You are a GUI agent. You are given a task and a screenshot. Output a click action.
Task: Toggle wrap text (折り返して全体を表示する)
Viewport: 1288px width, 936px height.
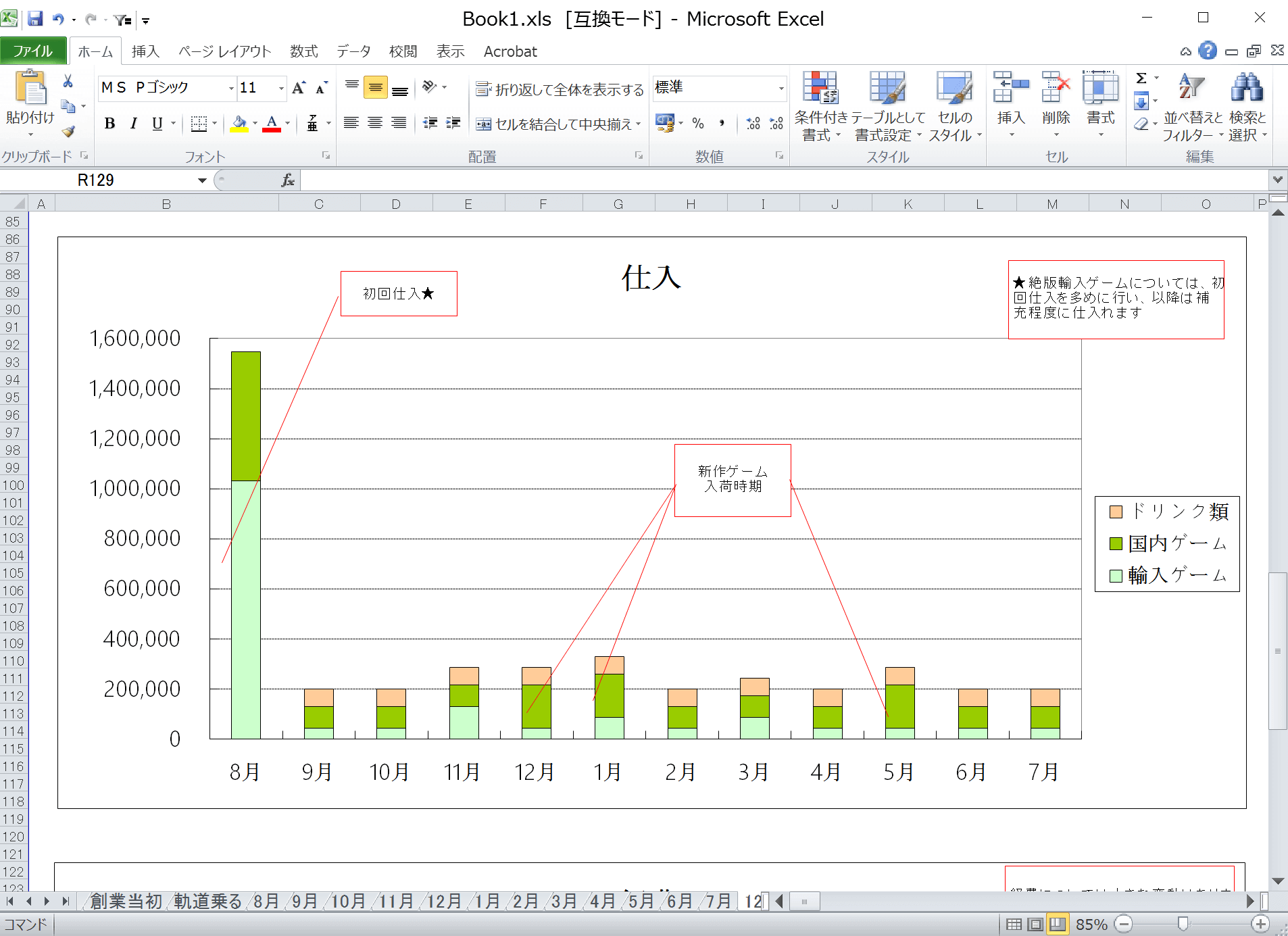pos(560,89)
